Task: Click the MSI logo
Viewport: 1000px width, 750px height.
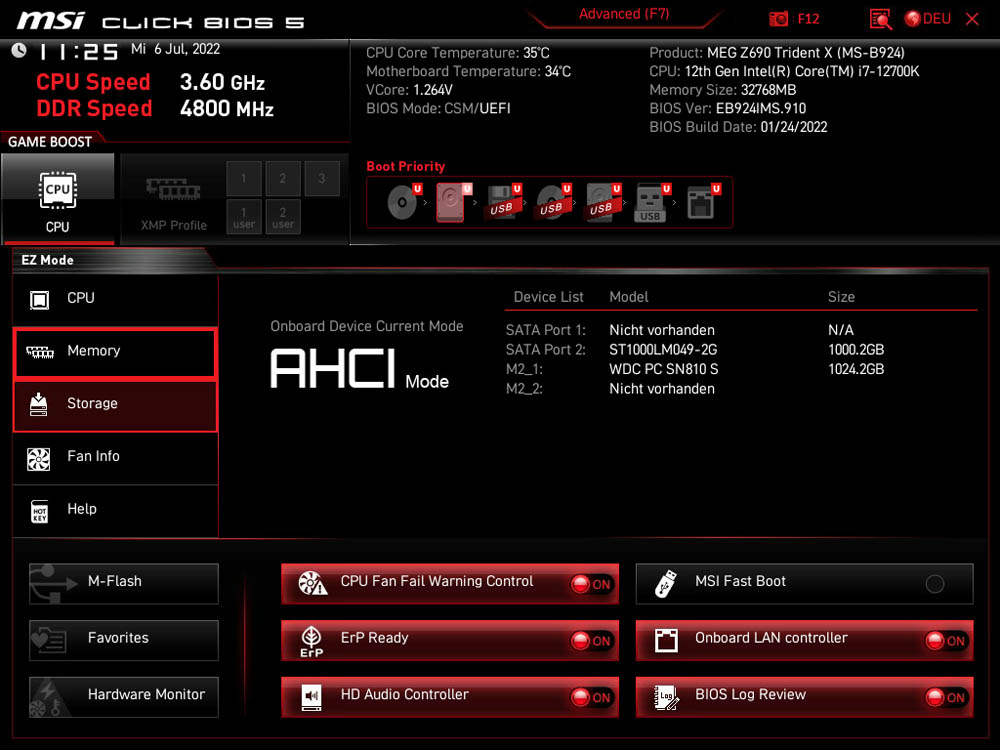Action: 51,20
